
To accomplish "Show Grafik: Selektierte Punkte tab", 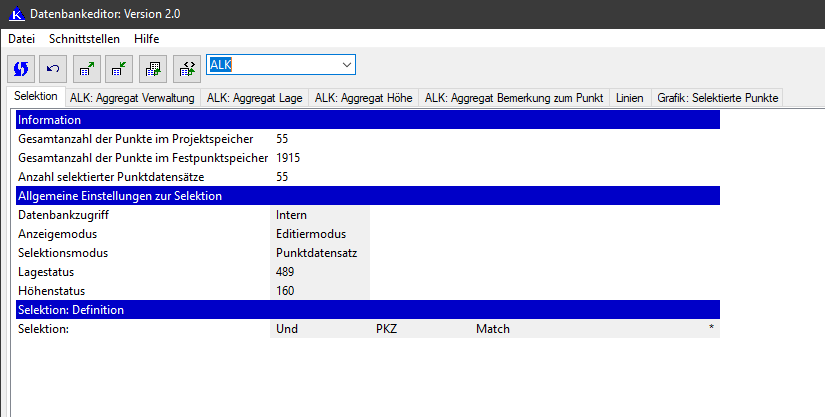I will [717, 98].
